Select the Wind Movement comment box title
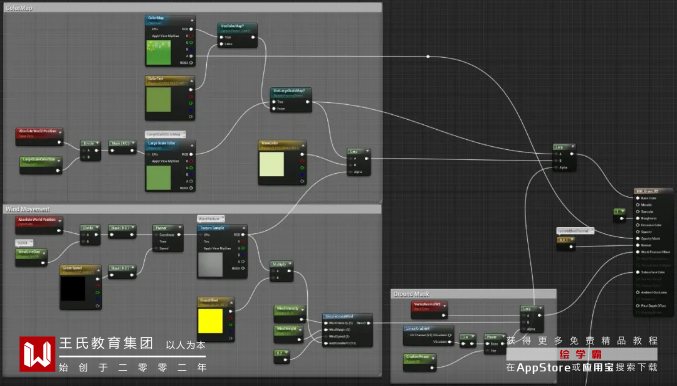This screenshot has height=386, width=677. [193, 209]
